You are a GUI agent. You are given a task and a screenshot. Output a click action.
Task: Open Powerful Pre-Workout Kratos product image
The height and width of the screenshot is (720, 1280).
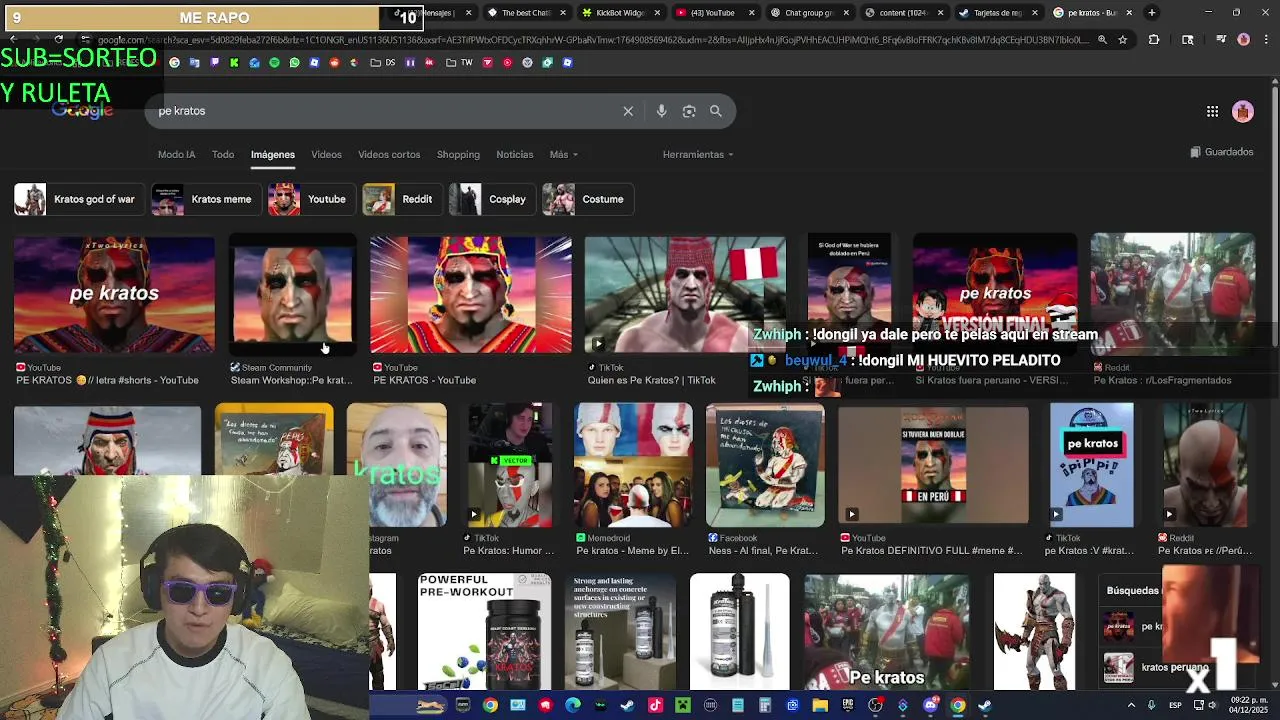pyautogui.click(x=484, y=632)
